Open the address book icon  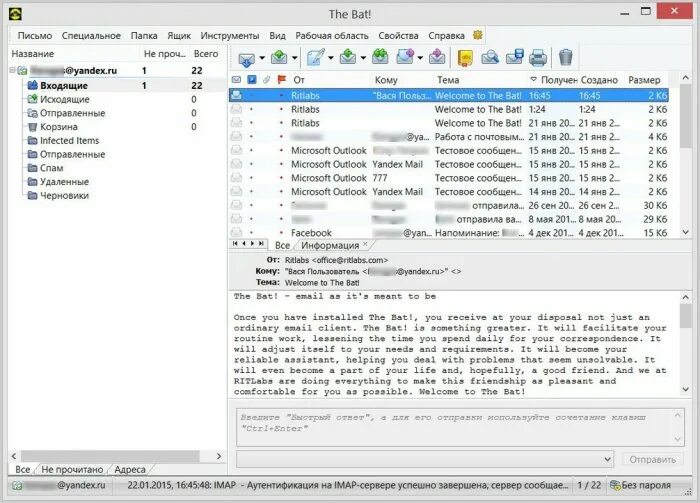(x=465, y=58)
